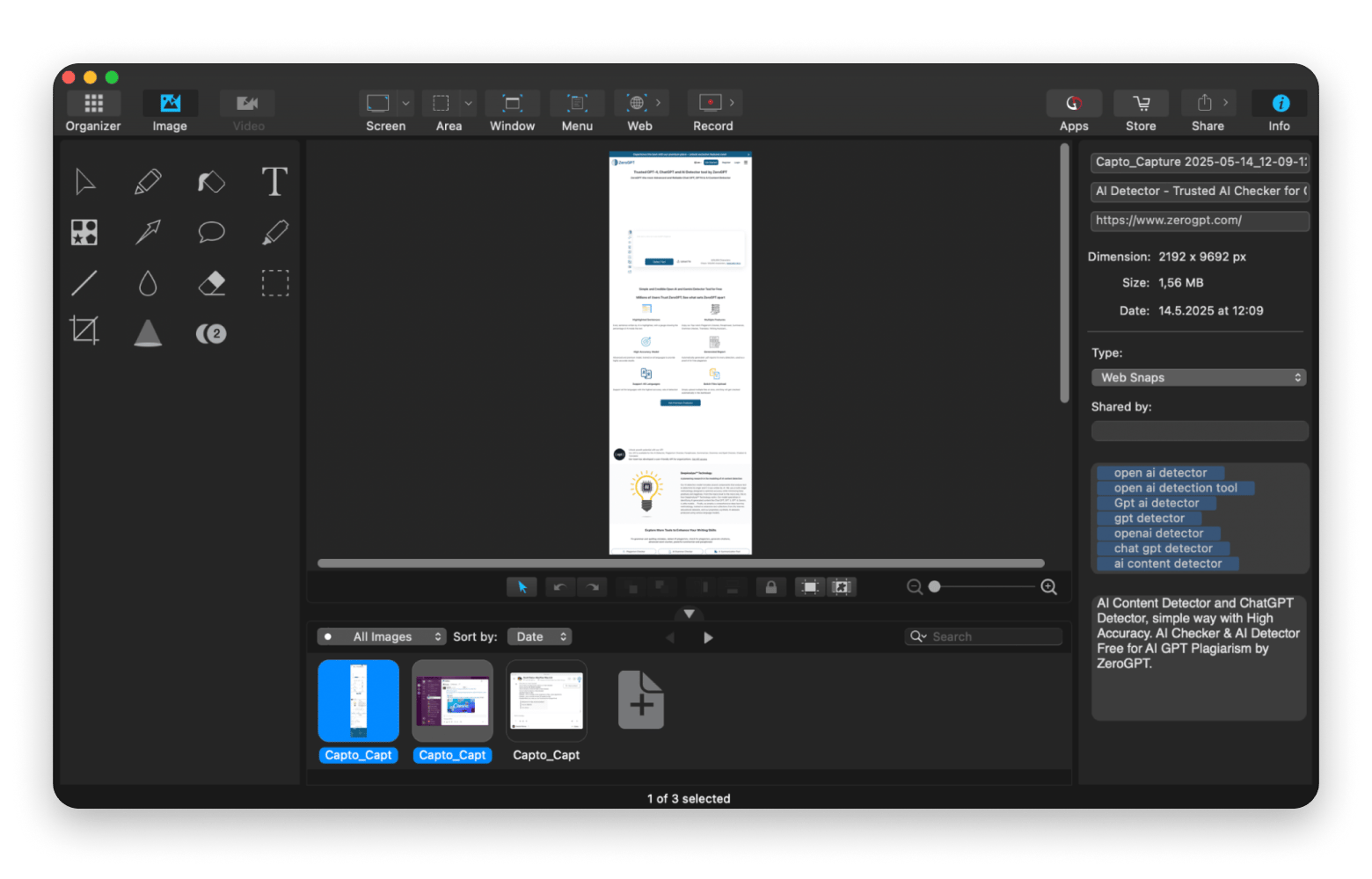Image resolution: width=1372 pixels, height=879 pixels.
Task: Select the Numbering step tool
Action: tap(211, 333)
